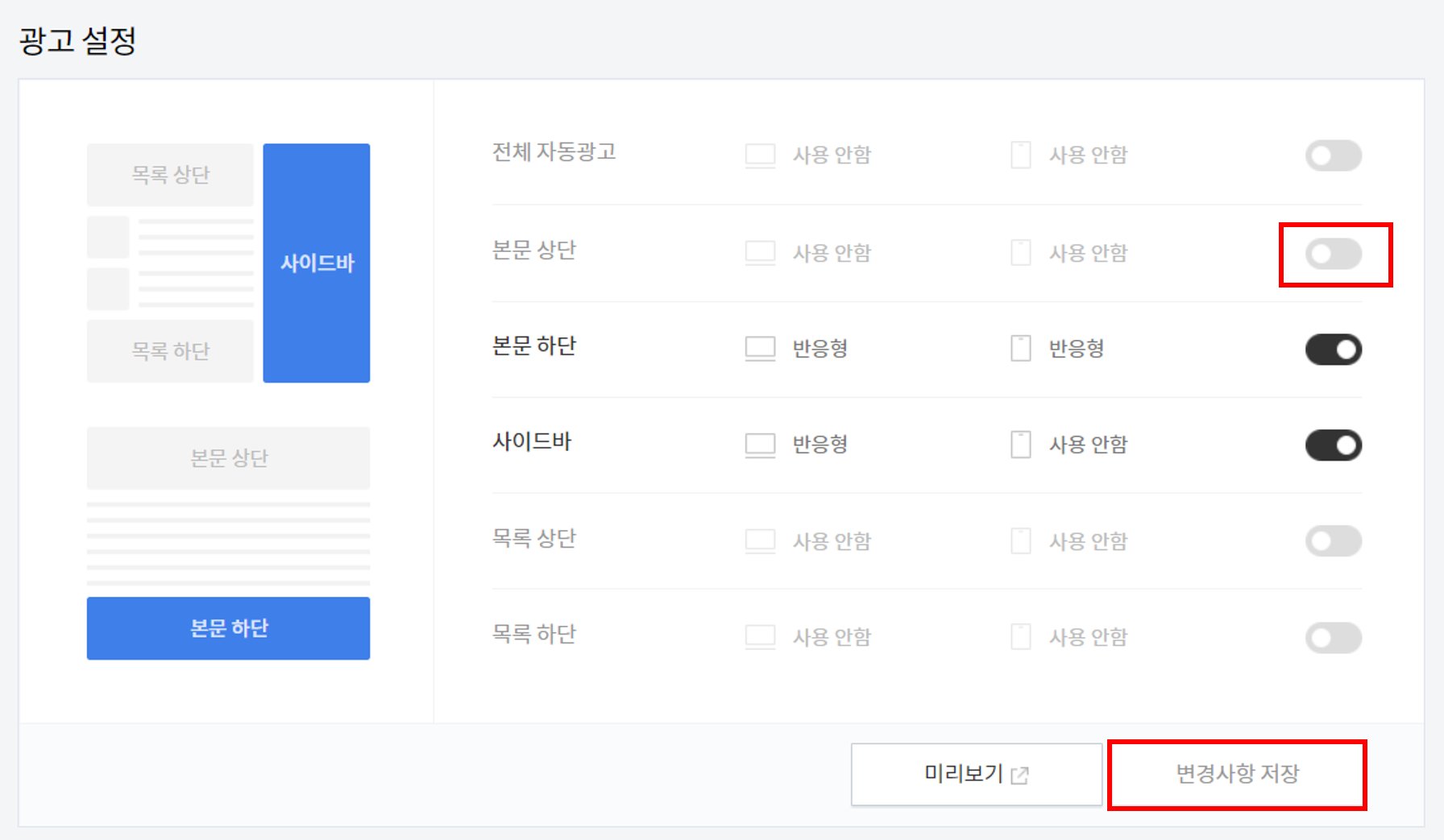Click the 목록 상단 row label in settings list
The height and width of the screenshot is (840, 1444).
[x=534, y=539]
